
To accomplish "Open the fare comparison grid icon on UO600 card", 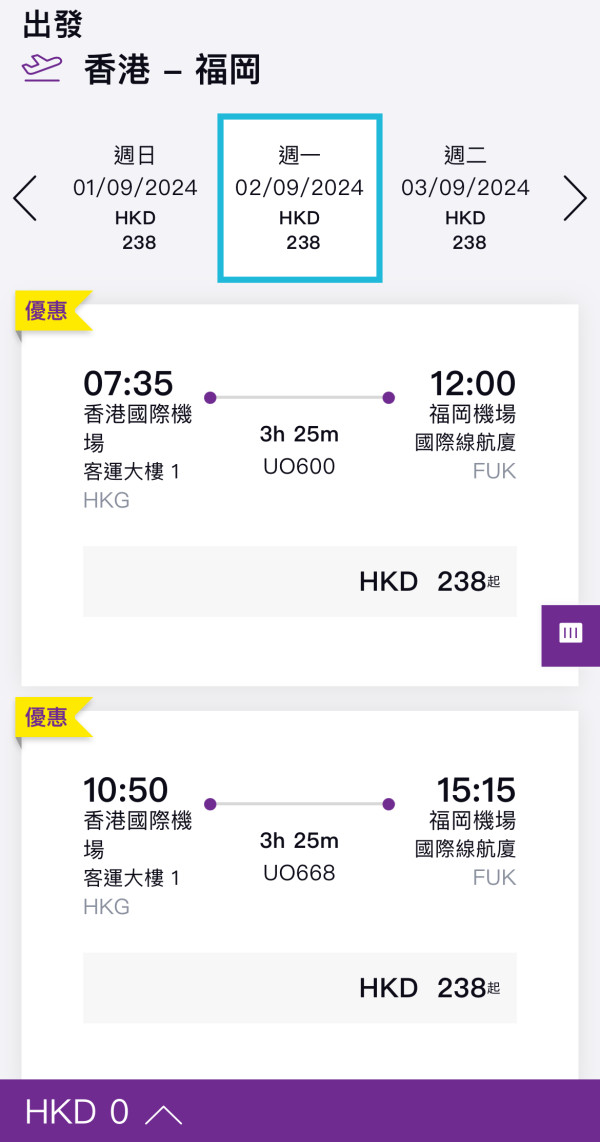I will click(570, 634).
